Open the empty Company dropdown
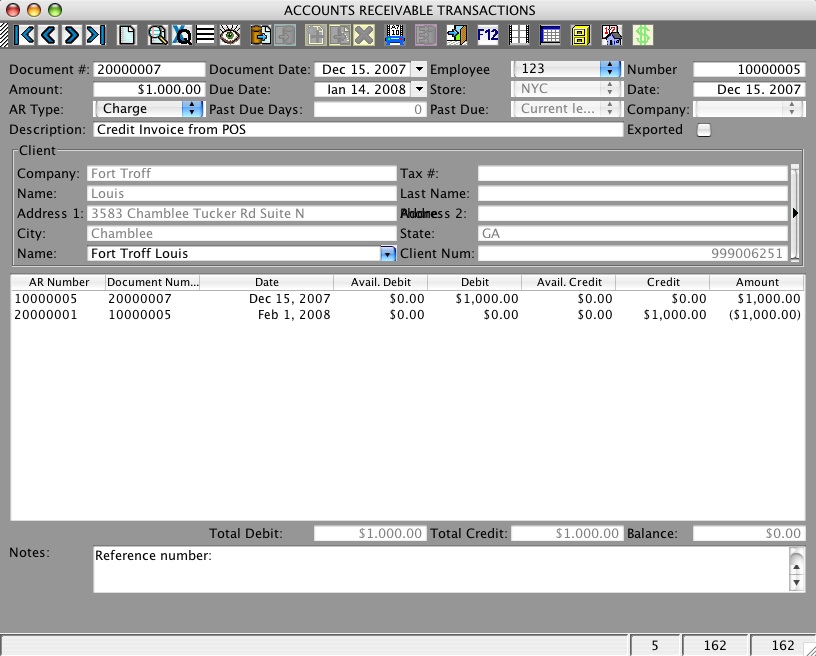This screenshot has width=816, height=656. 749,109
